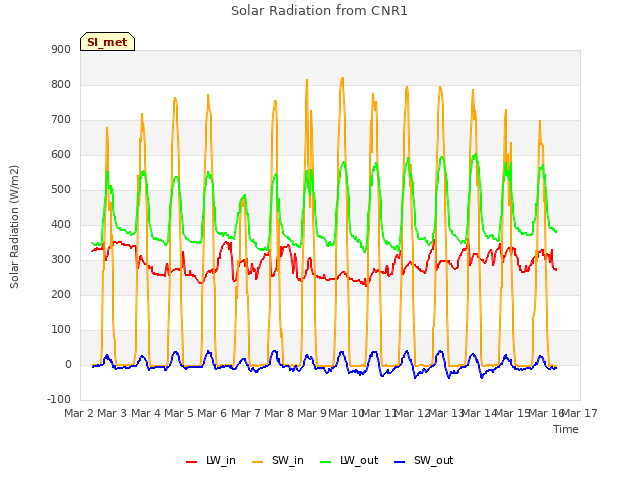Click the Y-axis title Solar Radiation (W/m2)
This screenshot has height=480, width=640.
point(14,227)
